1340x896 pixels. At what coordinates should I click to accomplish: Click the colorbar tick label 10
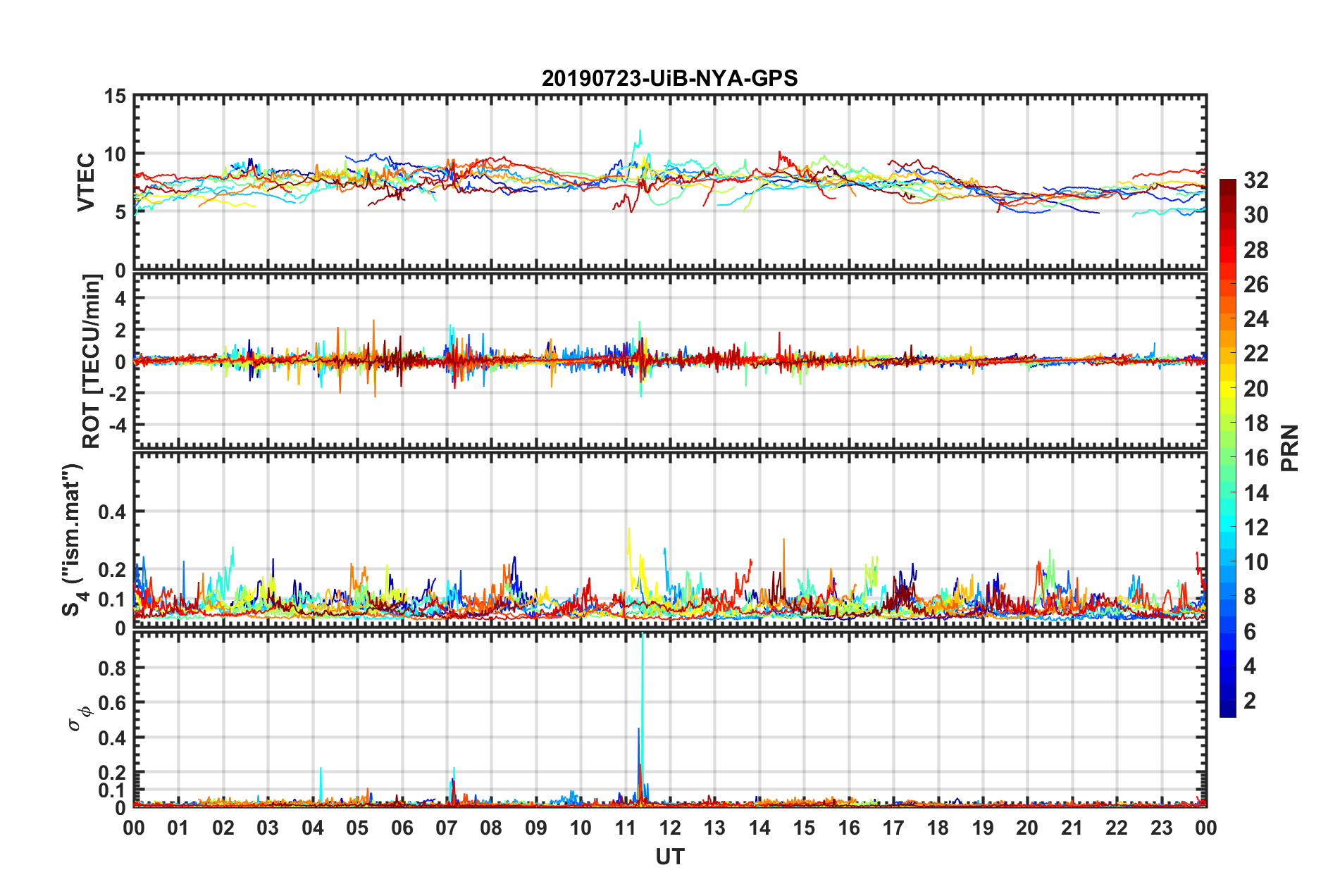point(1256,561)
